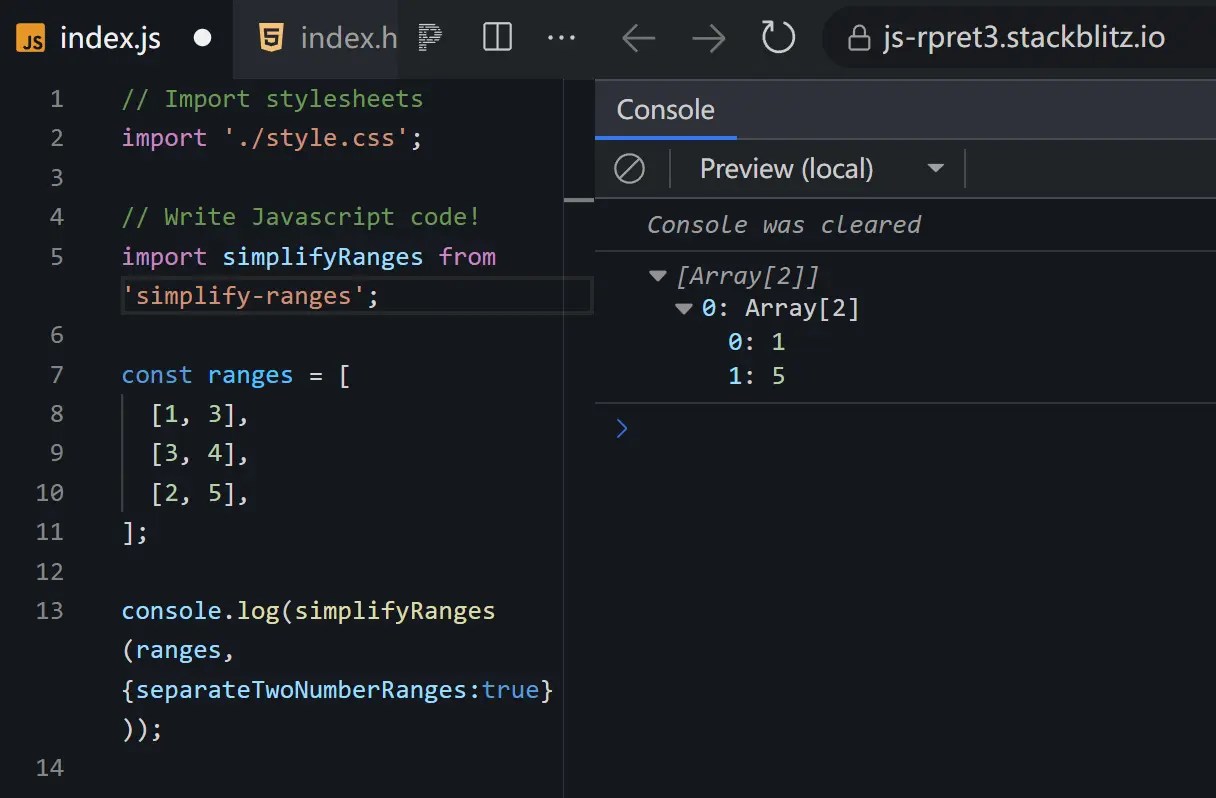Select the Console tab
Viewport: 1216px width, 798px height.
665,110
